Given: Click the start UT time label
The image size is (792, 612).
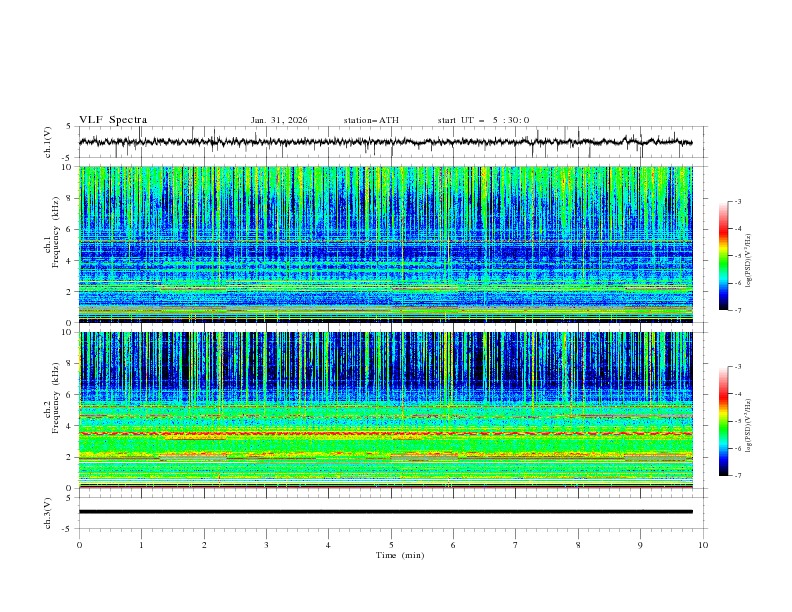Looking at the screenshot, I should pos(483,120).
